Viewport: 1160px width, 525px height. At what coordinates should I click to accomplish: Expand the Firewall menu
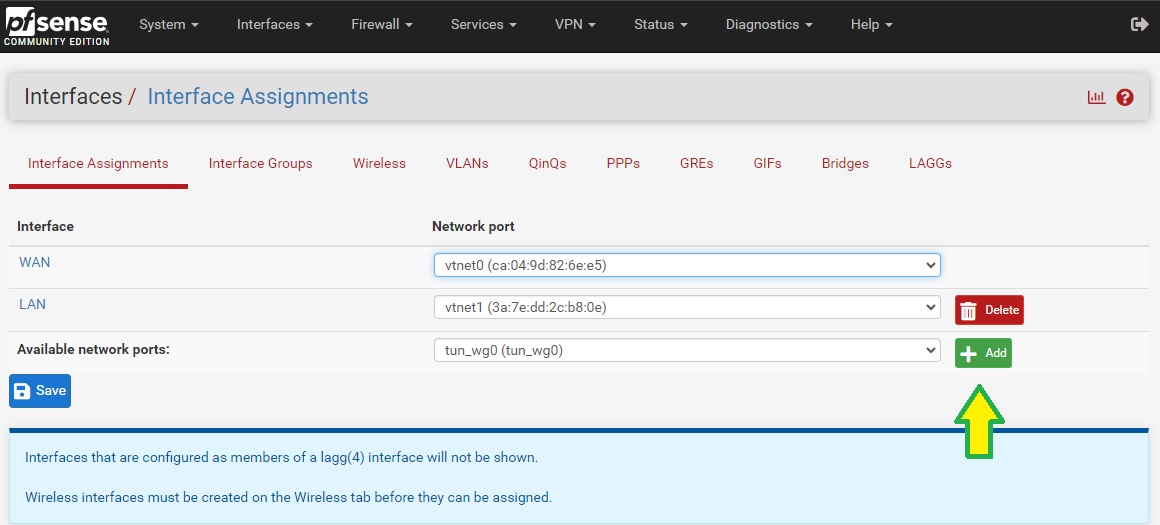[382, 24]
